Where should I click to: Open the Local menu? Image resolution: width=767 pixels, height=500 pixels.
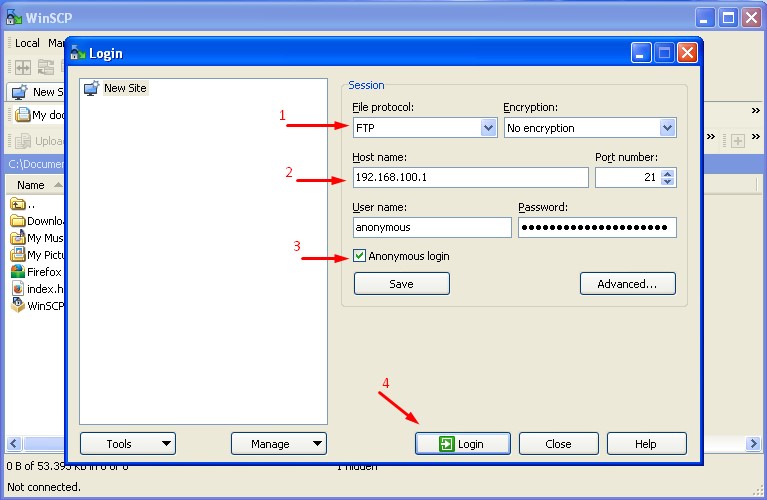click(27, 43)
